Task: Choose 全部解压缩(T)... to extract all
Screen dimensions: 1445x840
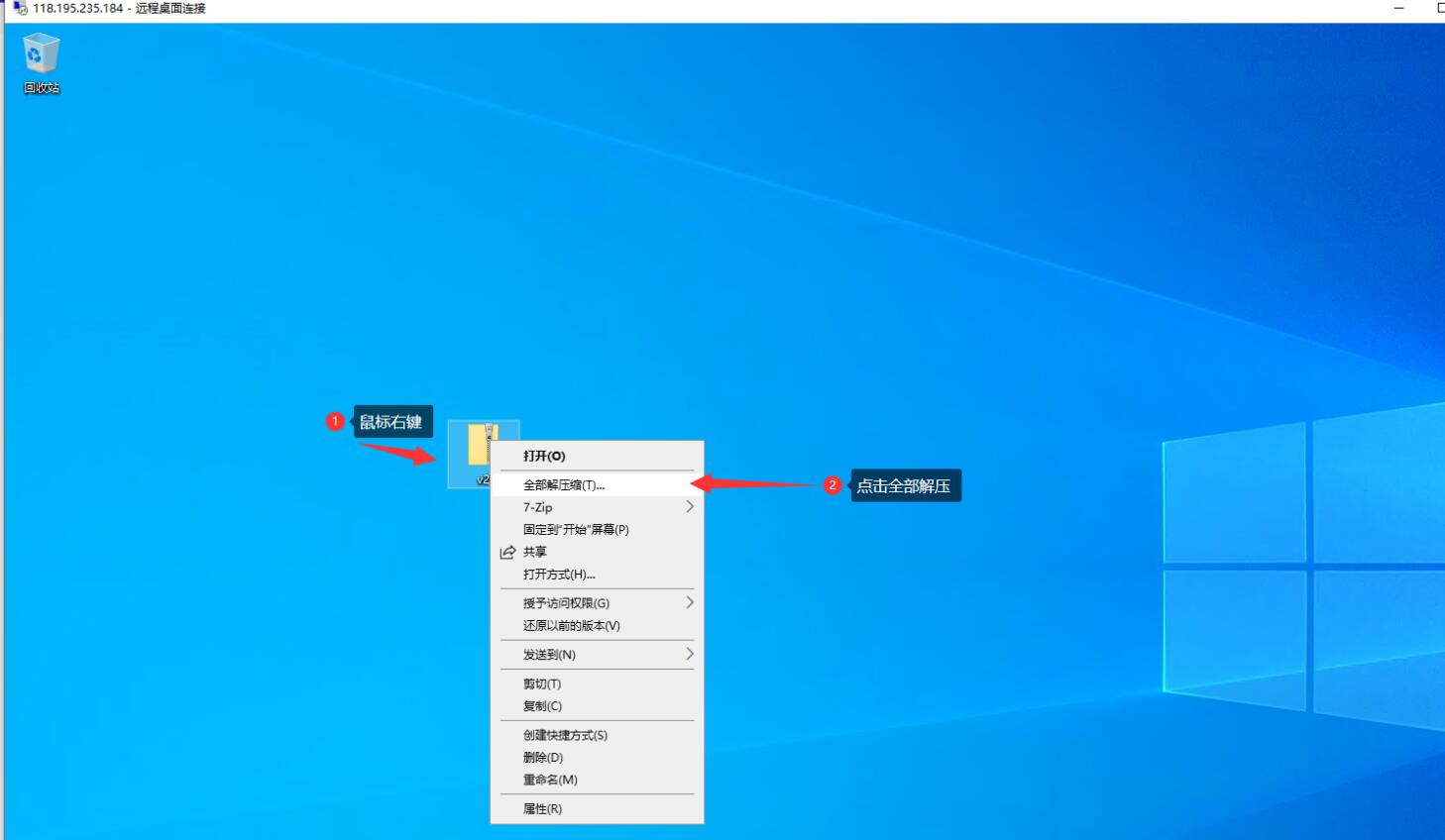Action: [597, 485]
